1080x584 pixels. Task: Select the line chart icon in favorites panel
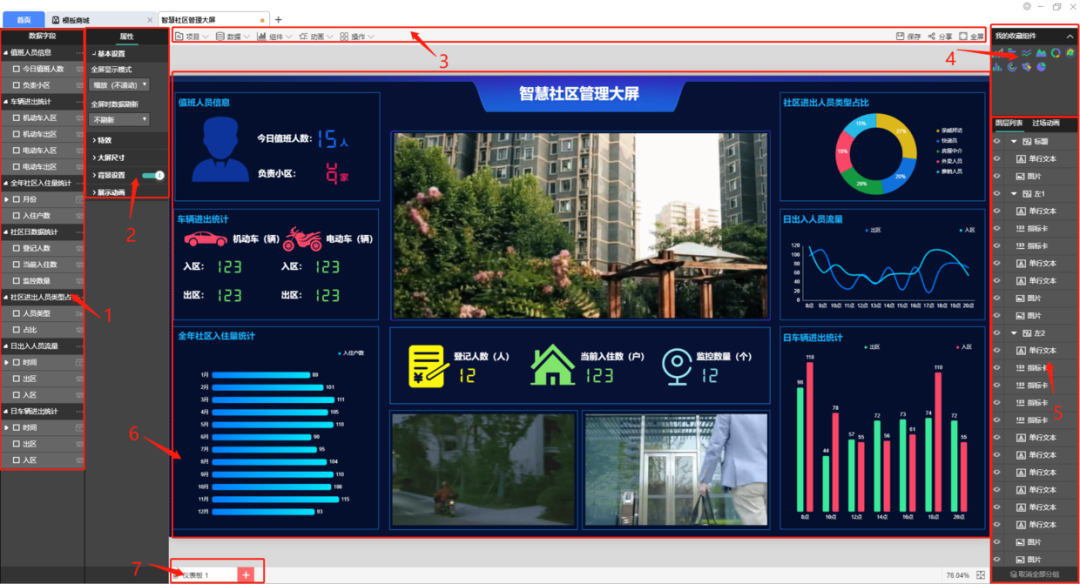pyautogui.click(x=1027, y=53)
